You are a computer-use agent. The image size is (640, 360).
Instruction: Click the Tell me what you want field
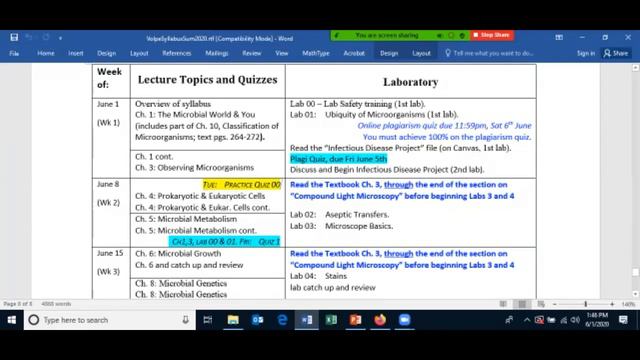[x=489, y=53]
